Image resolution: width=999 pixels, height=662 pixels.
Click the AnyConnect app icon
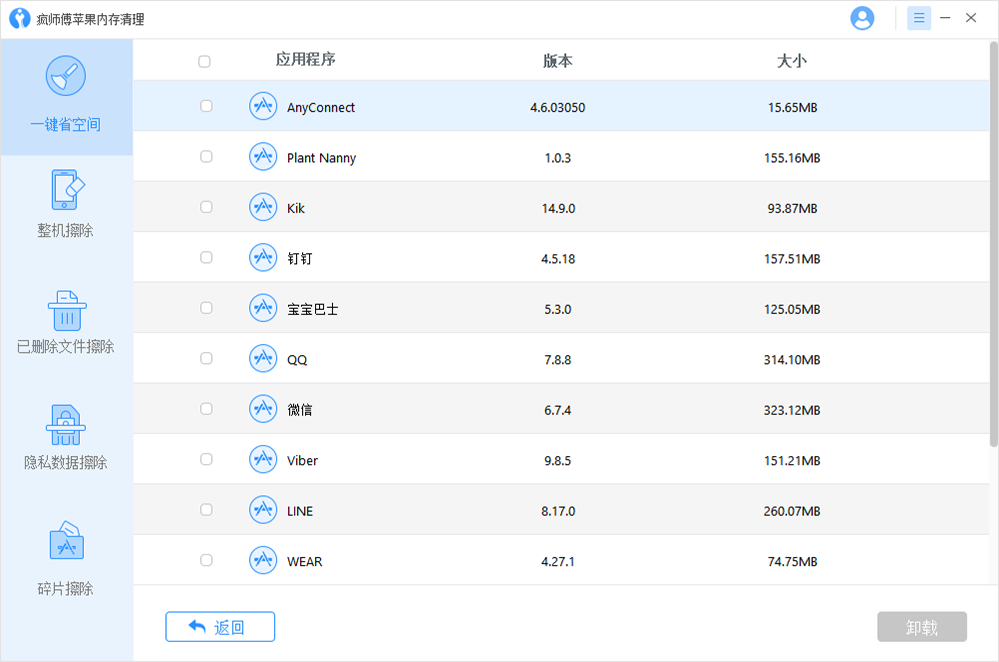(x=262, y=106)
